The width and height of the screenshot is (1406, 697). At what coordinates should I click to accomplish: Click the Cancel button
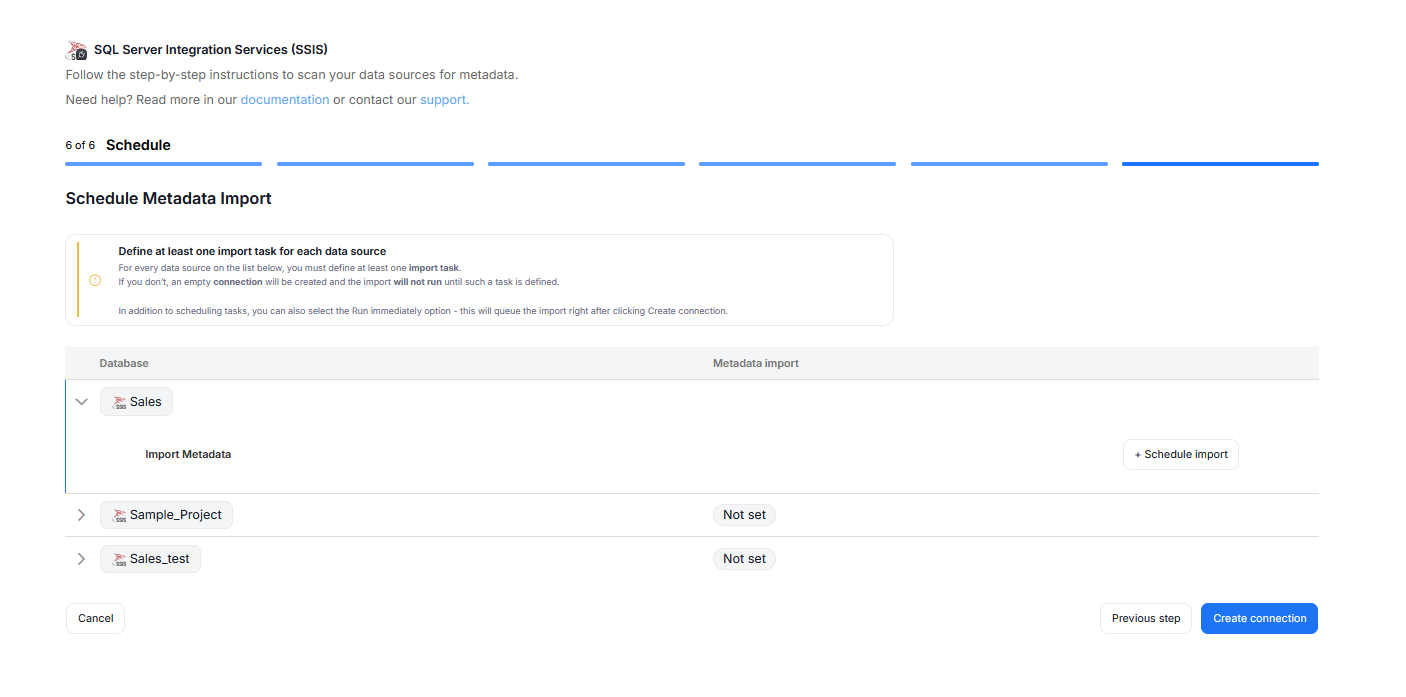click(x=95, y=618)
